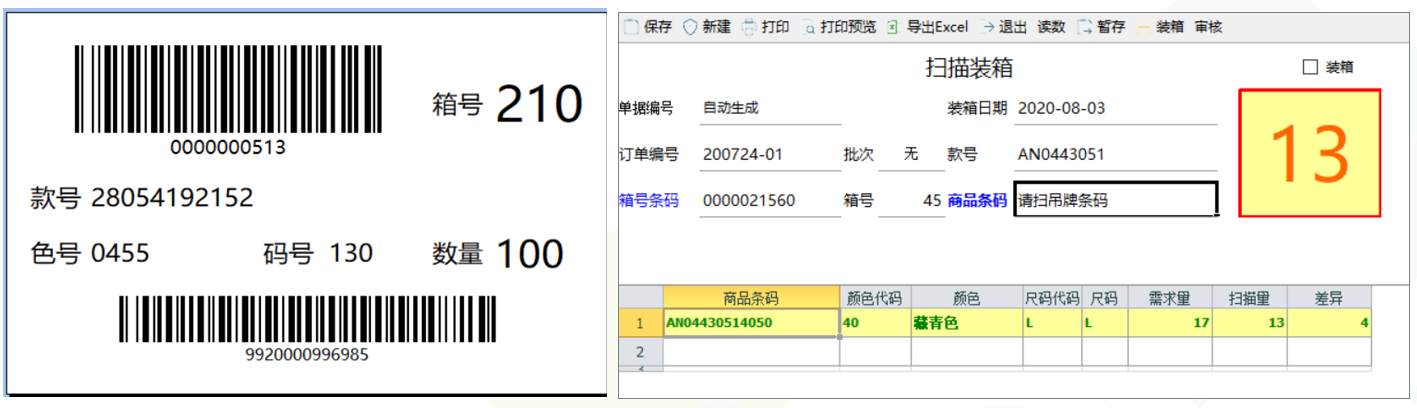This screenshot has height=408, width=1417.
Task: Click the blue 箱号条码 label
Action: point(648,200)
